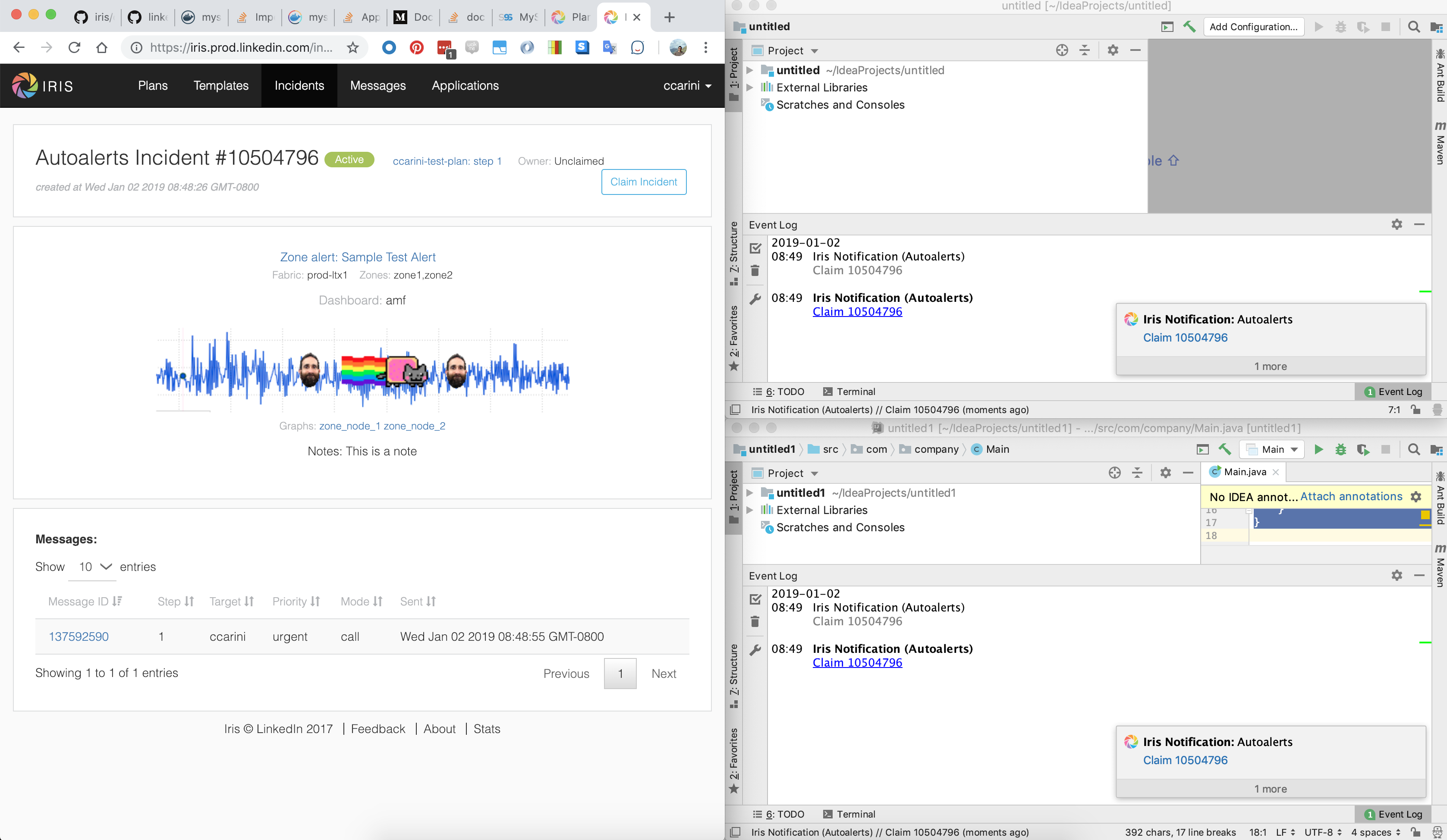Screen dimensions: 1447x840
Task: Sort the Messages table by Sent
Action: tap(418, 601)
